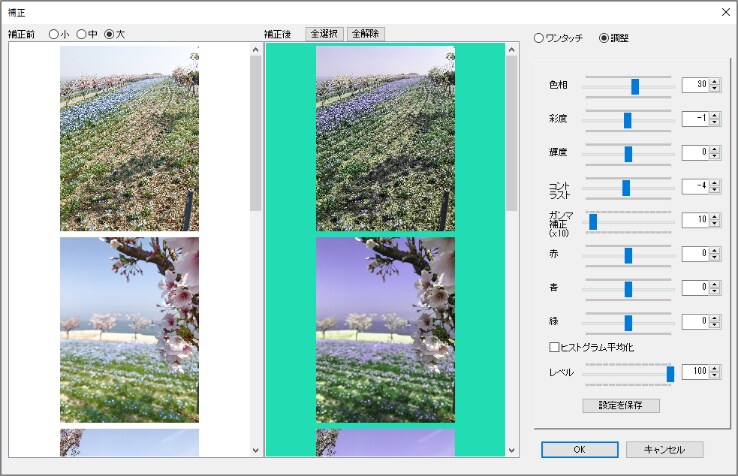Click the 赤 slider handle

tap(628, 256)
